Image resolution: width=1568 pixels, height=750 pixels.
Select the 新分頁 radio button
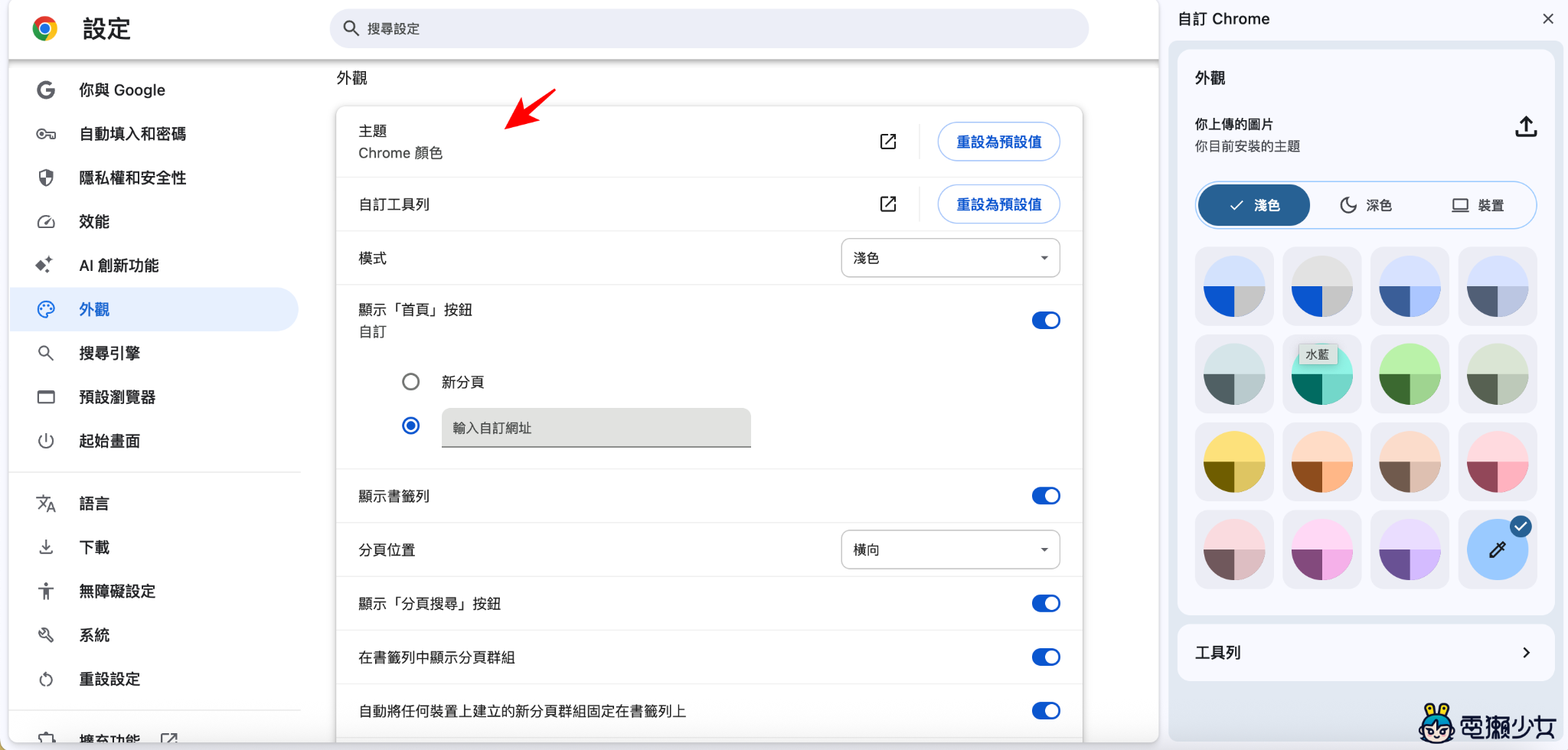(411, 382)
